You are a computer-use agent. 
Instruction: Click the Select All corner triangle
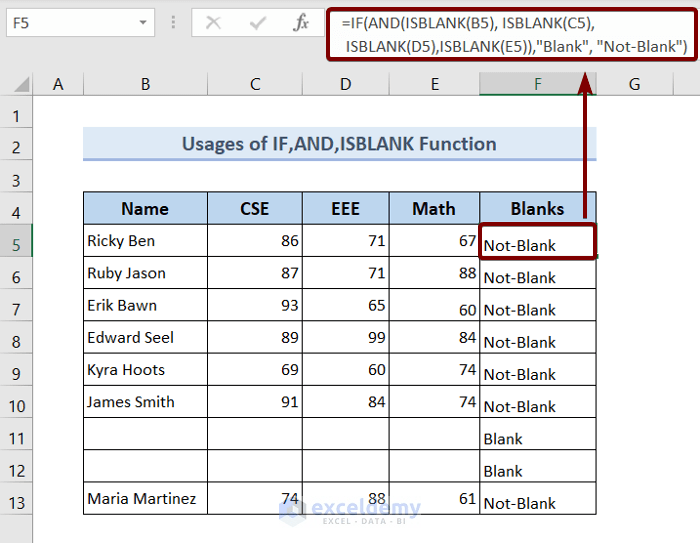coord(21,84)
